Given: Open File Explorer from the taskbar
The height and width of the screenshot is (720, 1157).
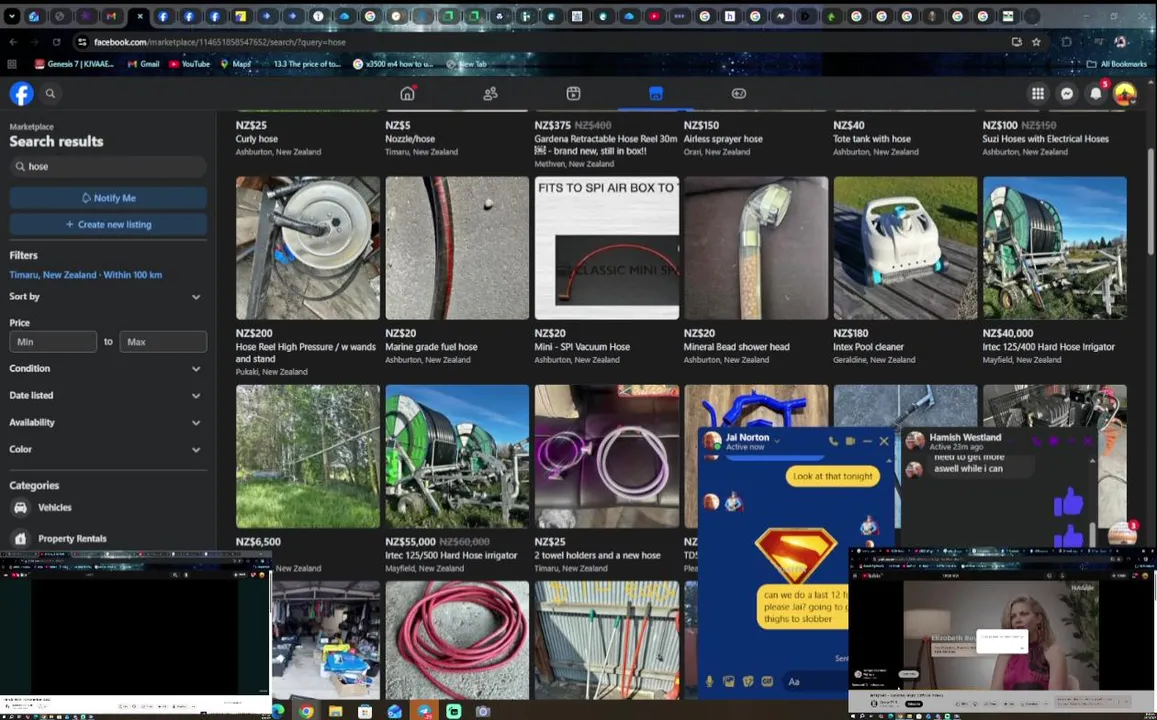Looking at the screenshot, I should coord(335,711).
